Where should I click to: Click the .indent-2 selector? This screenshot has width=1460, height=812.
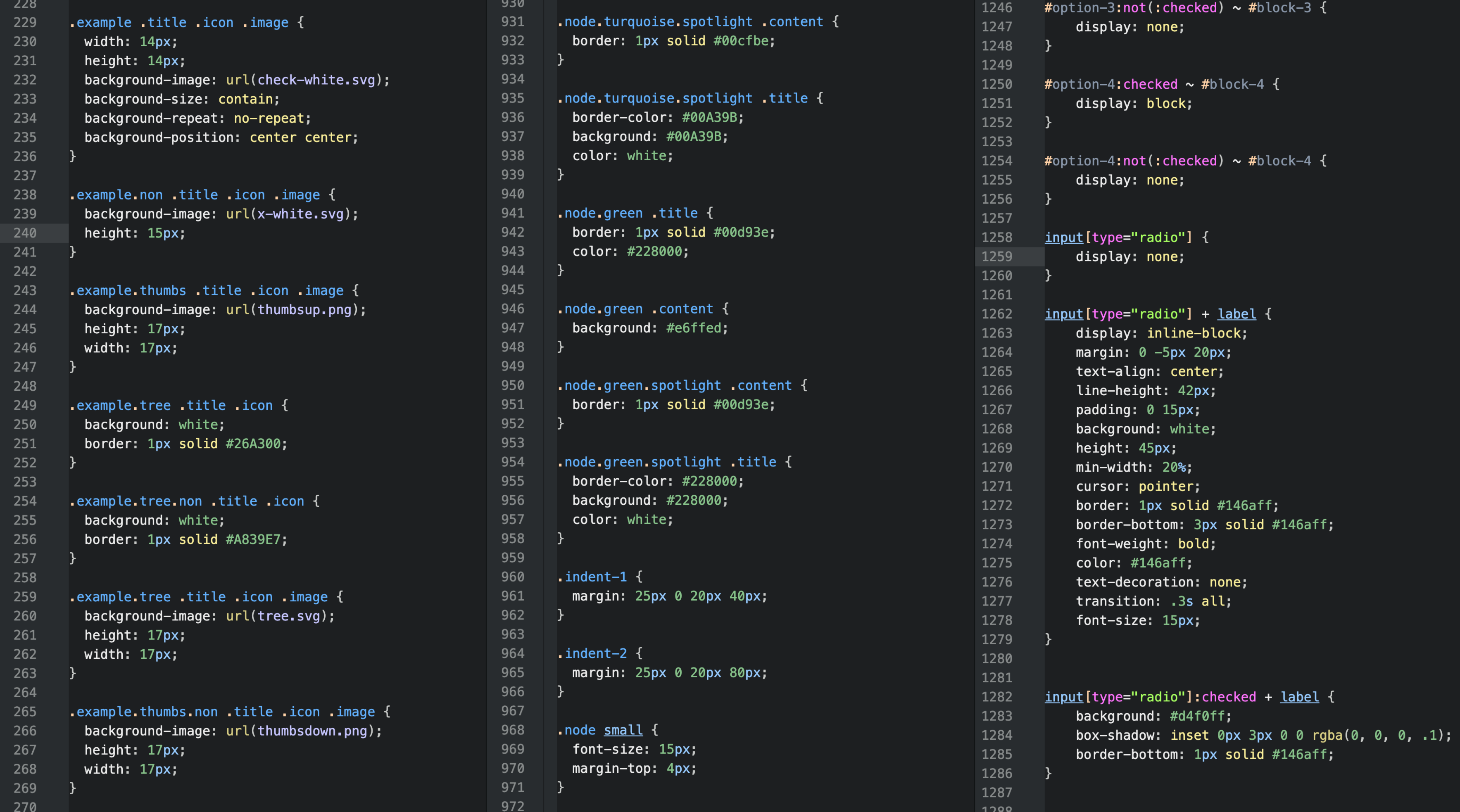(592, 653)
